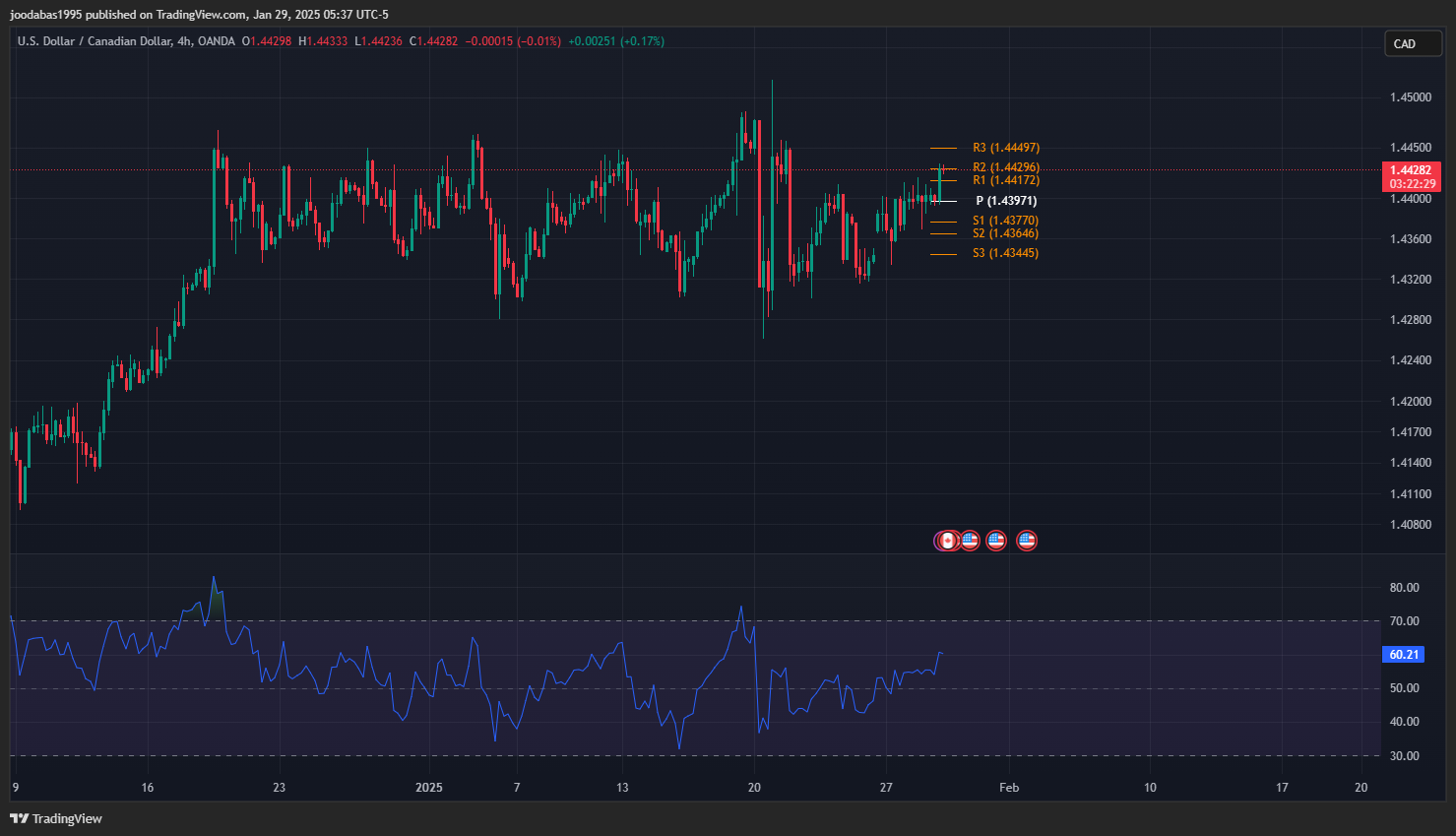Click the R3 (1.44497) pivot label
The width and height of the screenshot is (1456, 836).
(1005, 148)
